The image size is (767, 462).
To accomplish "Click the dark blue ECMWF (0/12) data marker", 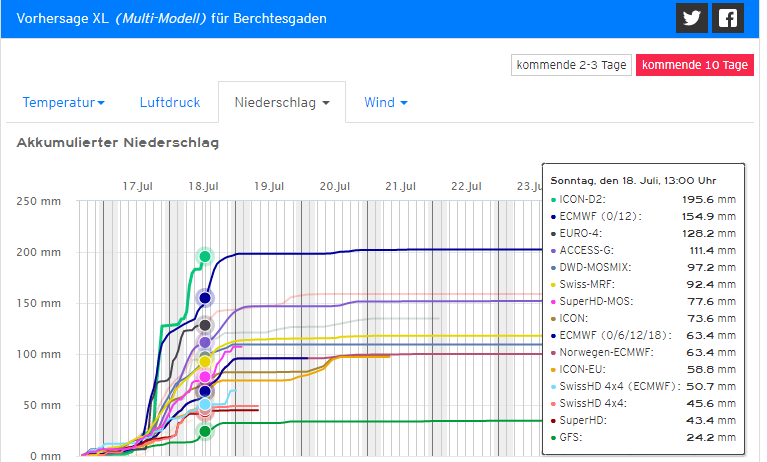I will pyautogui.click(x=205, y=298).
